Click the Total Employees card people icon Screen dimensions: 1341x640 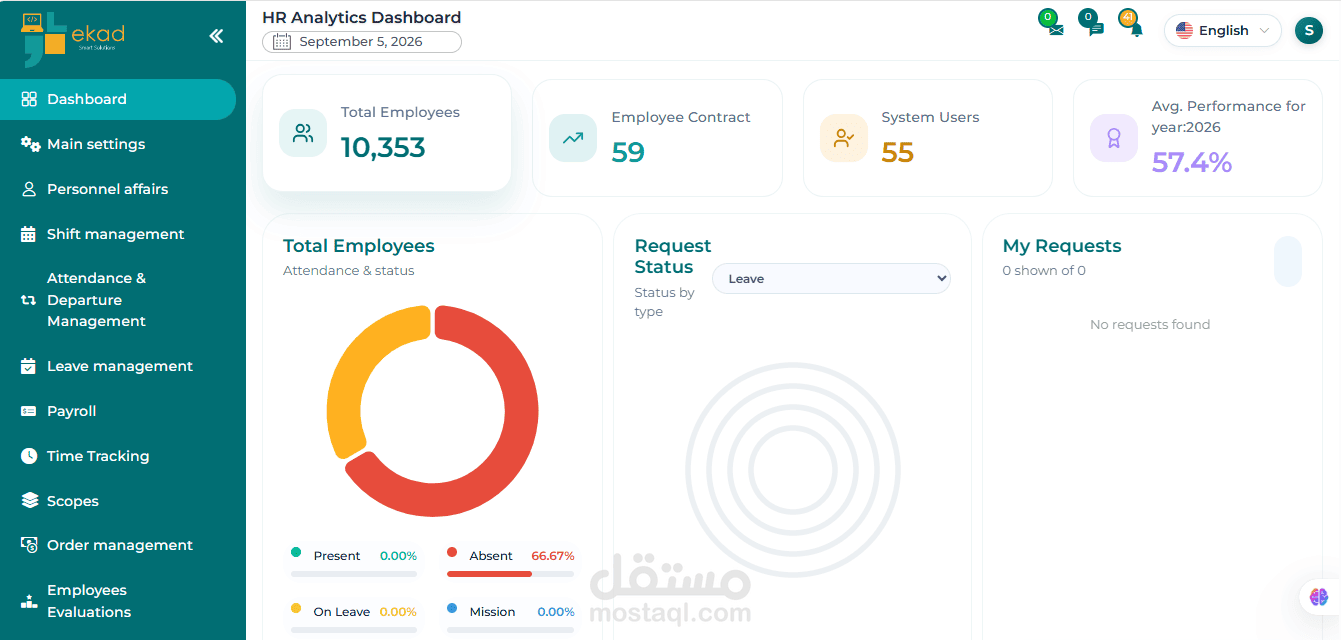pos(303,133)
